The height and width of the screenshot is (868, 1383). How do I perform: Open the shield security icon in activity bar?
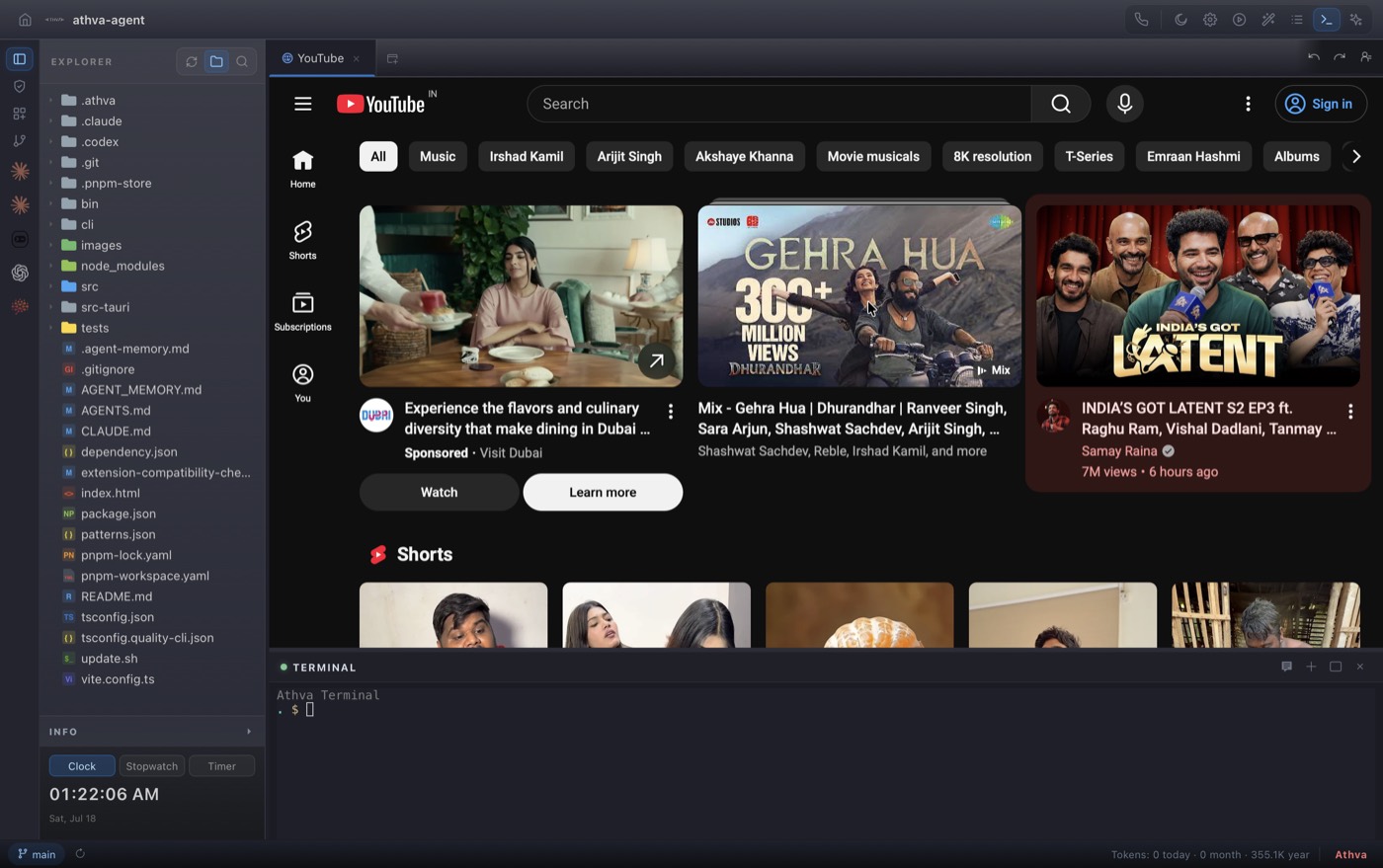coord(19,87)
